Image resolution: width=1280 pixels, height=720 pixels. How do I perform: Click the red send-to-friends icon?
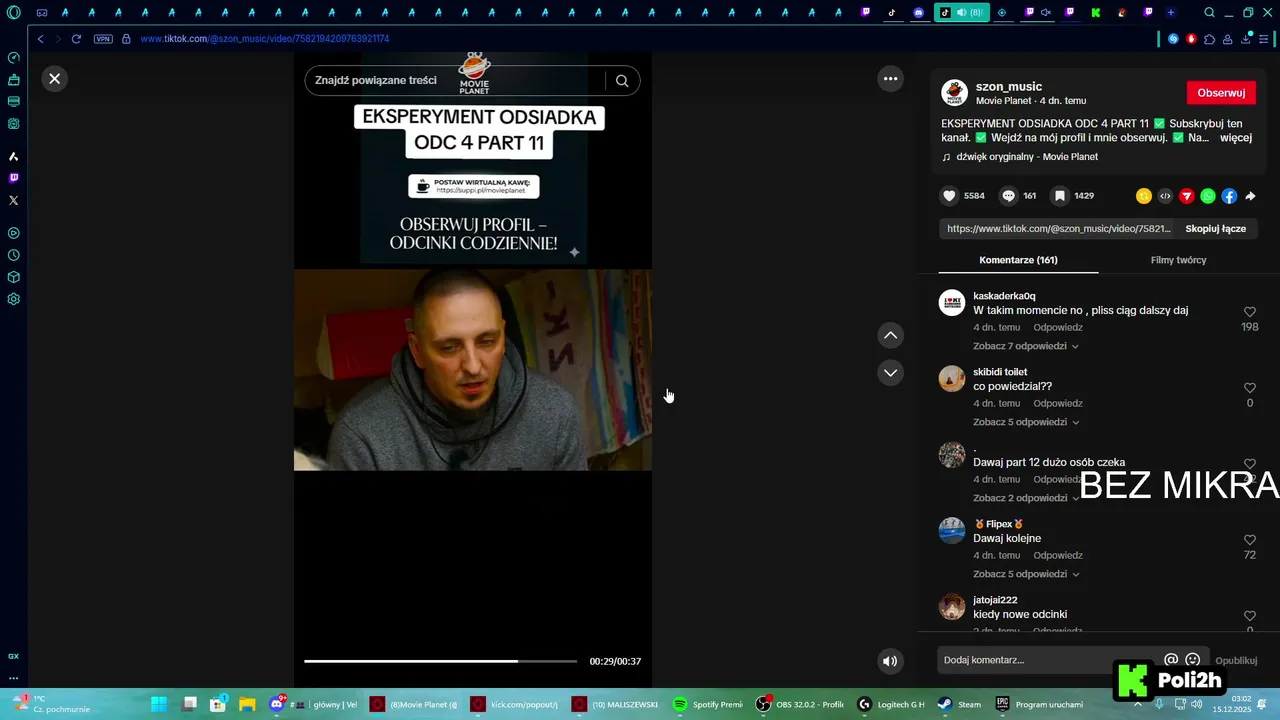point(1187,196)
